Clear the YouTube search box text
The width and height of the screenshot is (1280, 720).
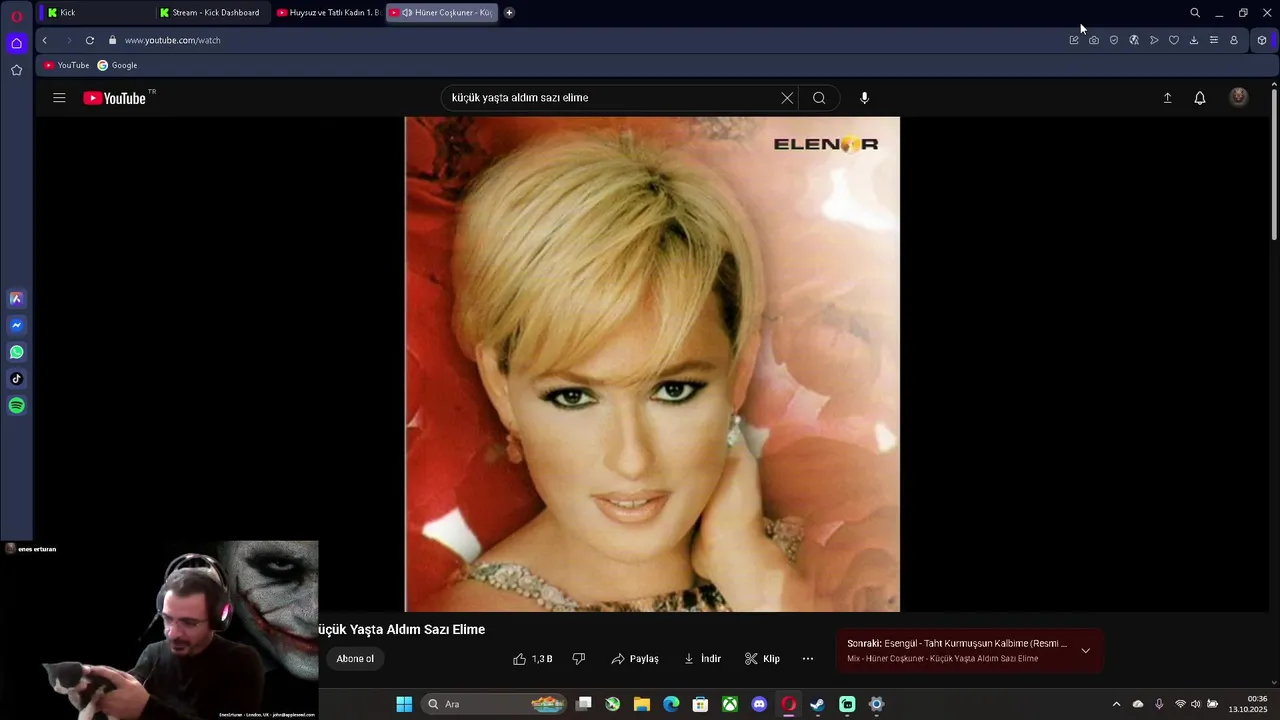pos(787,98)
